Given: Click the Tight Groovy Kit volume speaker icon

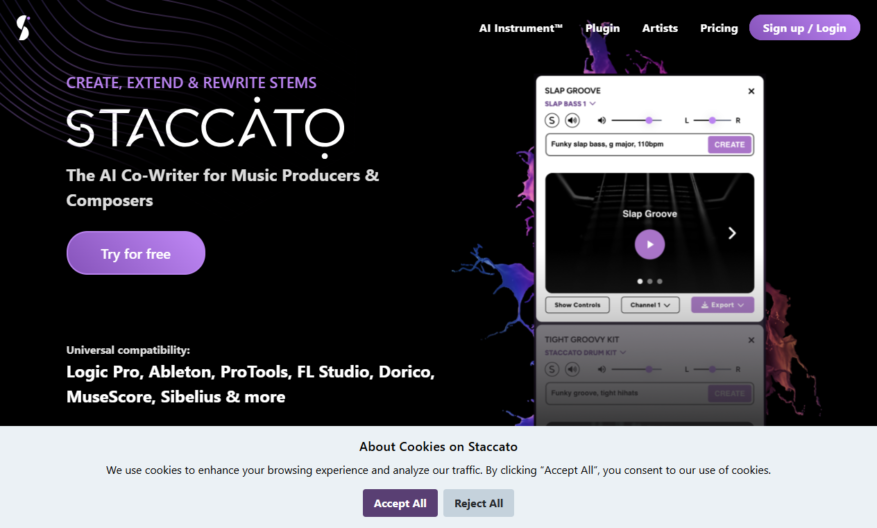Looking at the screenshot, I should 602,369.
